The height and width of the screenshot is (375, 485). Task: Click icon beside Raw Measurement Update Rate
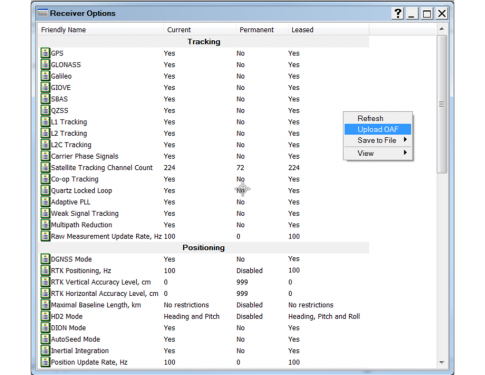(x=45, y=236)
